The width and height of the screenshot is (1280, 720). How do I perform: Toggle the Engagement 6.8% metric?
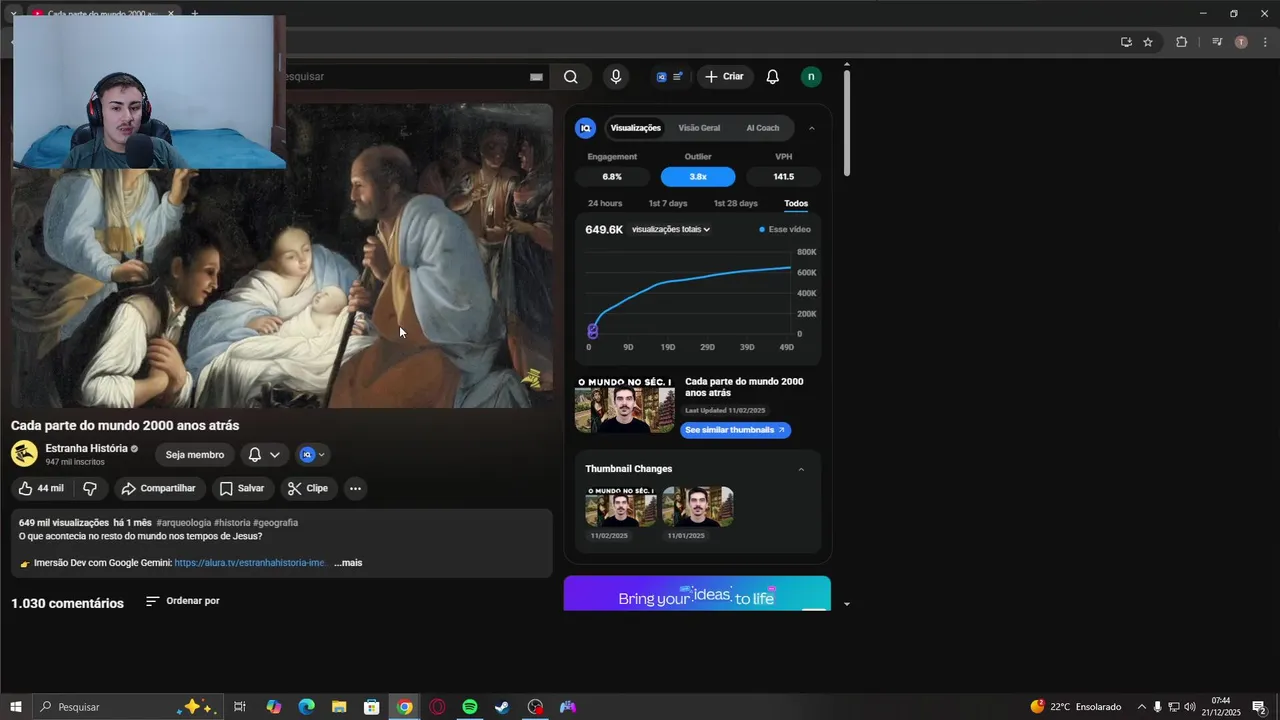pos(612,177)
